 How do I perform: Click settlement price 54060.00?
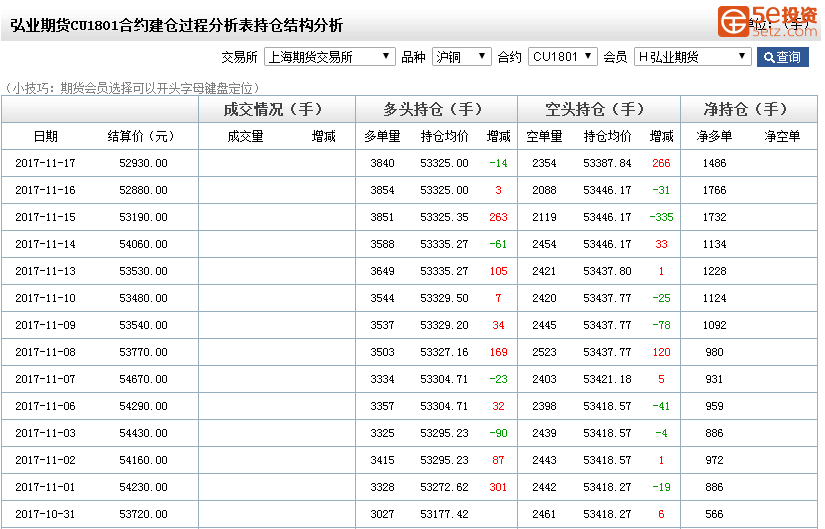click(143, 244)
